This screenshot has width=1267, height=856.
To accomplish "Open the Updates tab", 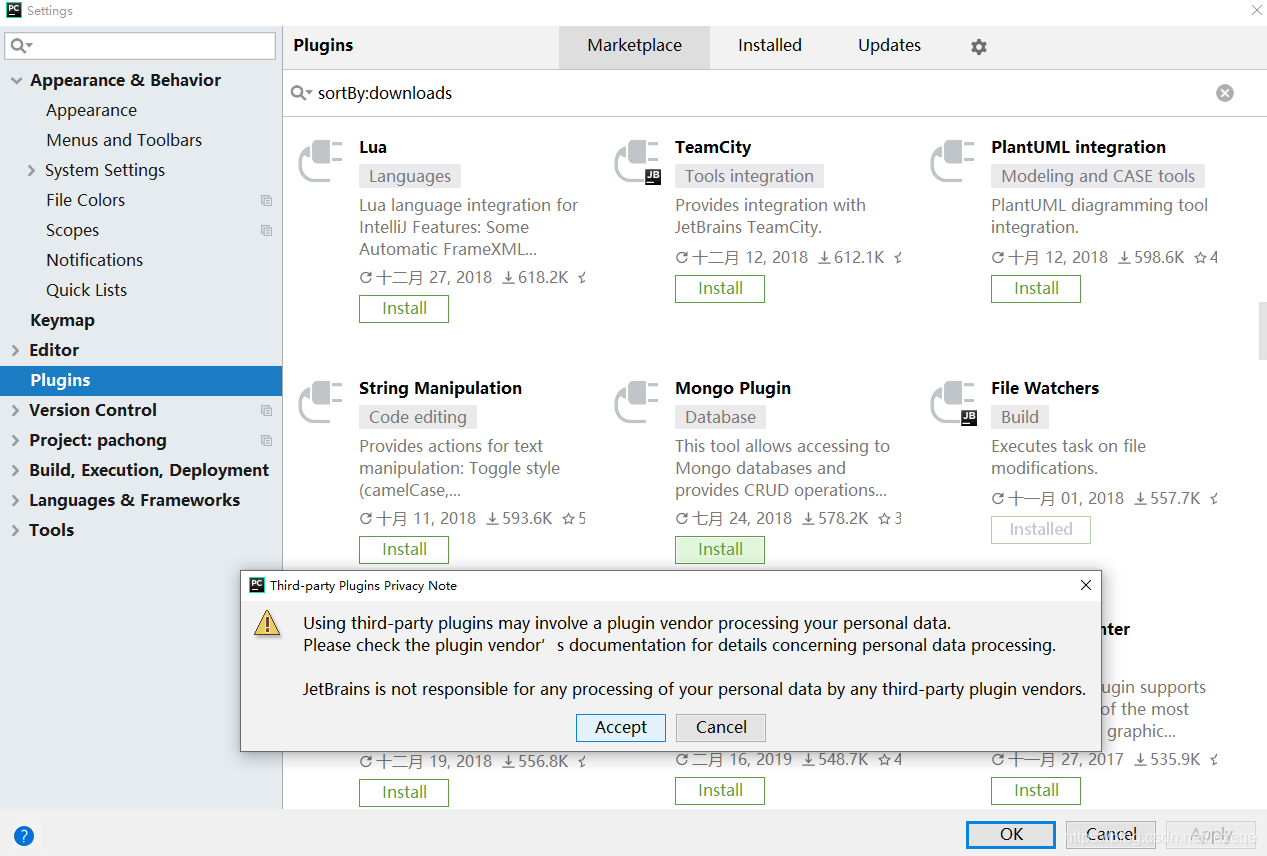I will tap(889, 46).
